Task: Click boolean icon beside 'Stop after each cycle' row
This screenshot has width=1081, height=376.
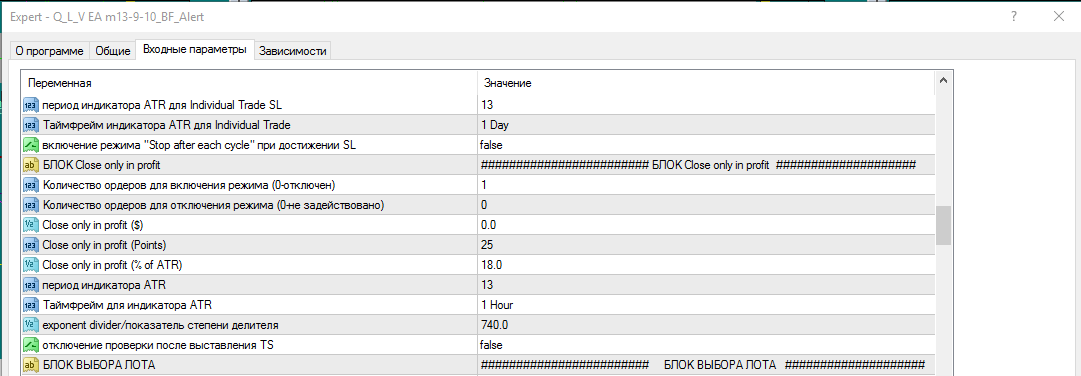Action: (x=32, y=145)
